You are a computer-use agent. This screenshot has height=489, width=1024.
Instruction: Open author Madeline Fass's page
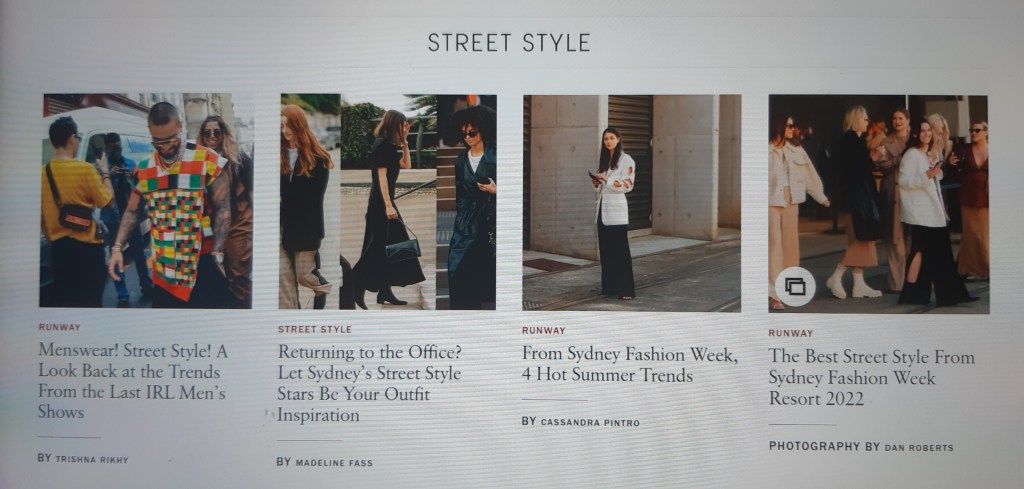point(334,463)
